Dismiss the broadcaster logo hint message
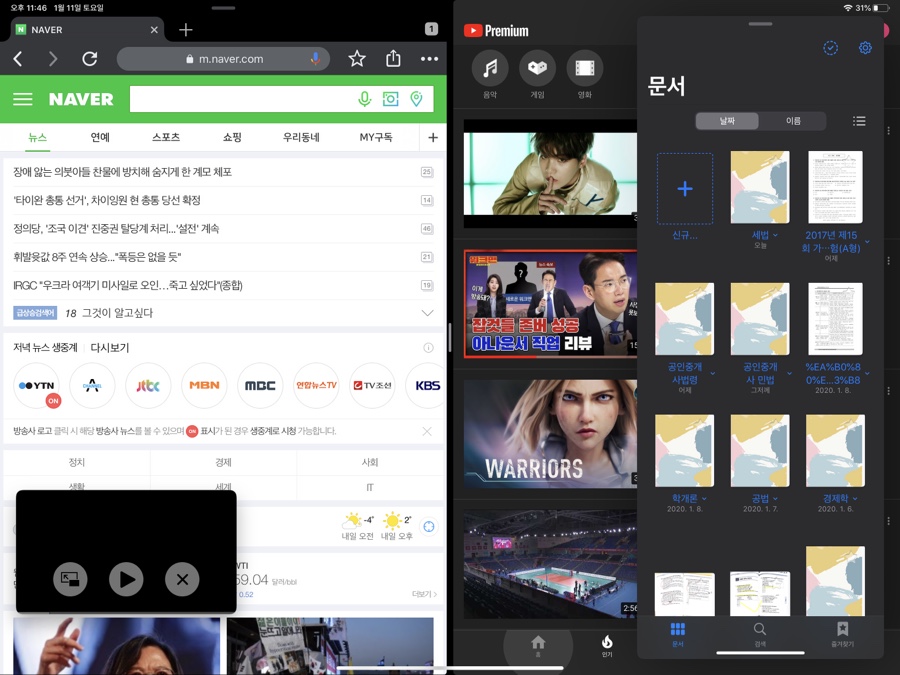Screen dimensions: 900x675 pyautogui.click(x=427, y=431)
